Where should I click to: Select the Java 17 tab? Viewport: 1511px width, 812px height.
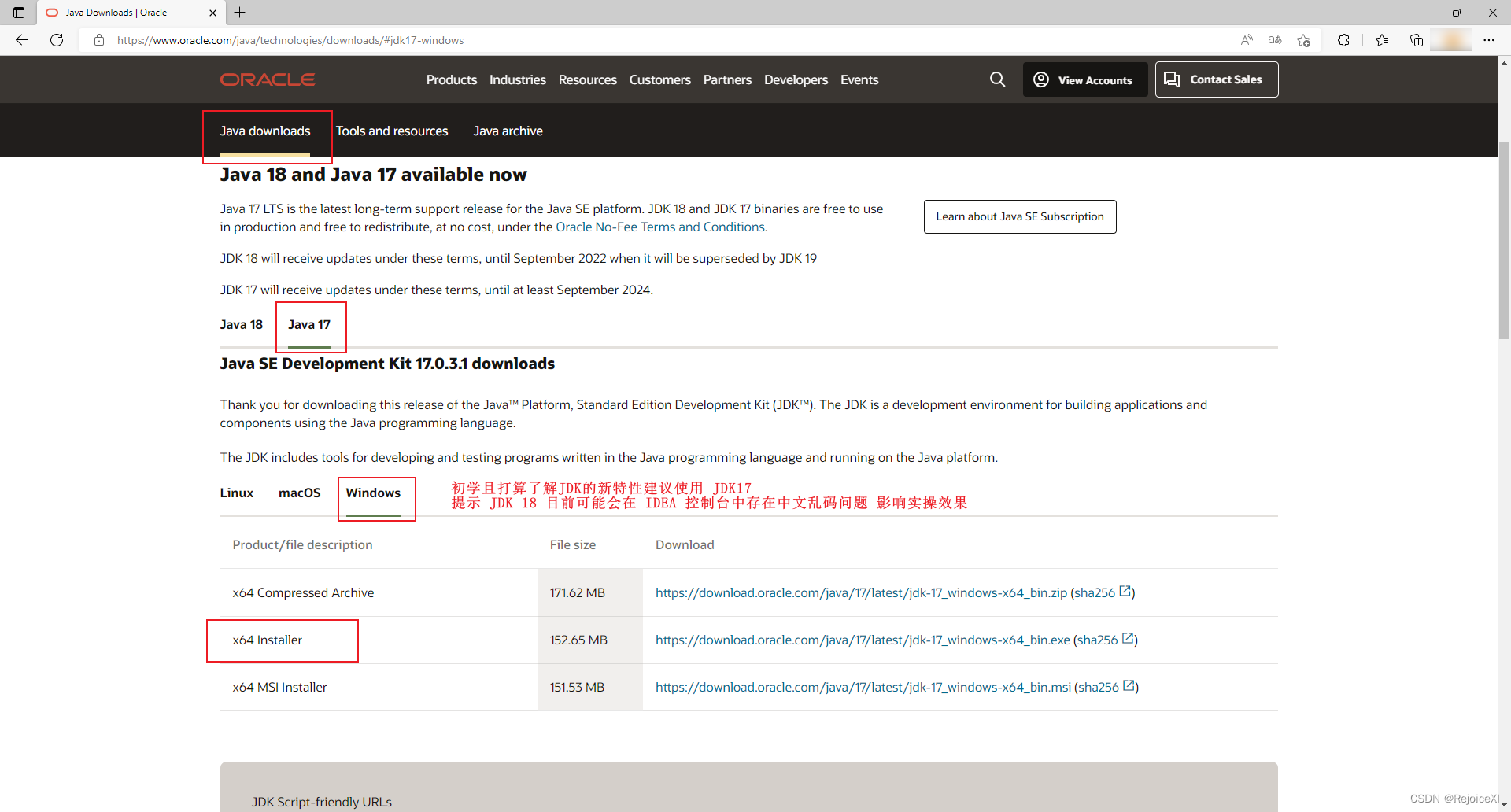tap(309, 324)
